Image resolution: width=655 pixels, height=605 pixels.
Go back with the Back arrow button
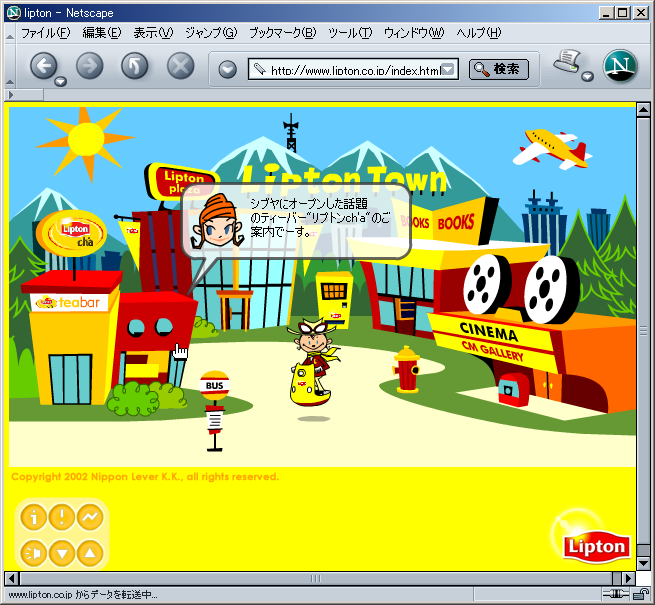[x=43, y=66]
